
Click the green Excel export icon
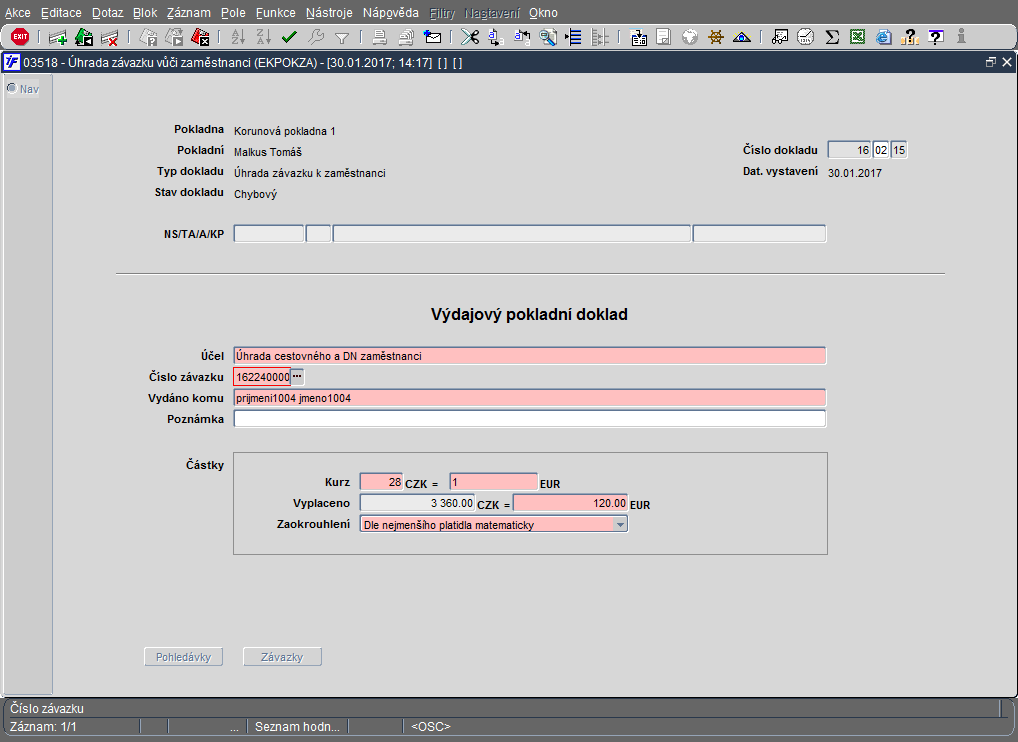coord(857,37)
